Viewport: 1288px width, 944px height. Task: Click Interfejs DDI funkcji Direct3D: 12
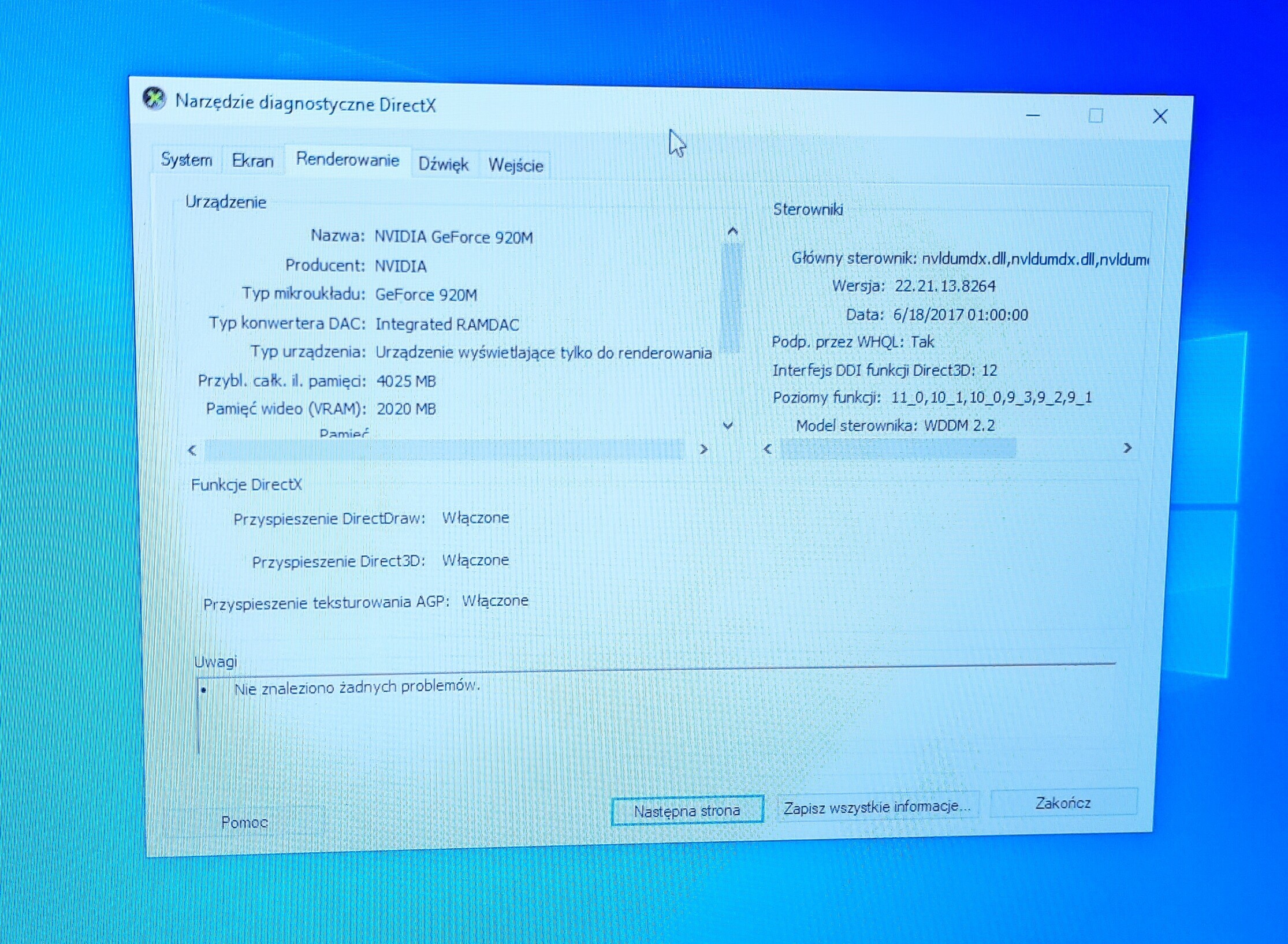point(885,370)
